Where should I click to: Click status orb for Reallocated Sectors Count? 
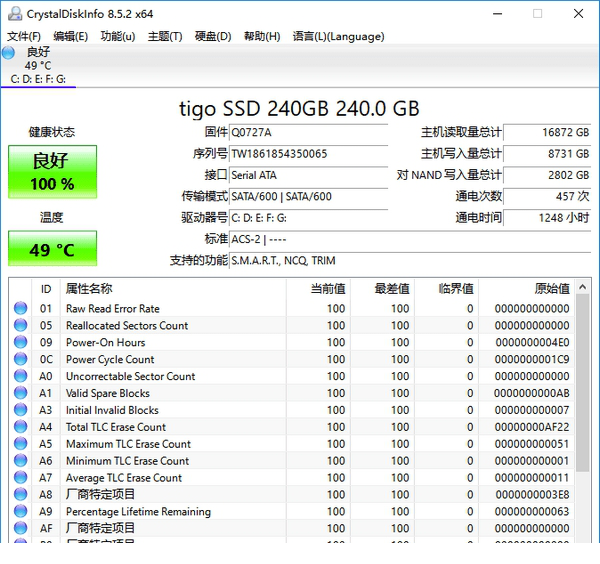click(x=20, y=326)
